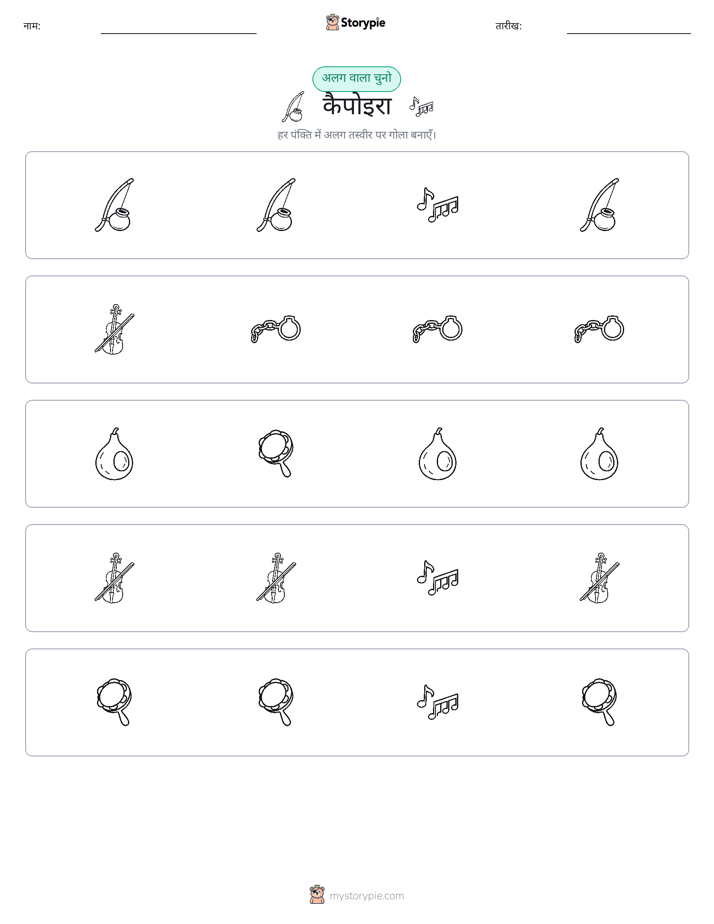
Task: Choose the music notes in the fifth row
Action: (x=438, y=702)
